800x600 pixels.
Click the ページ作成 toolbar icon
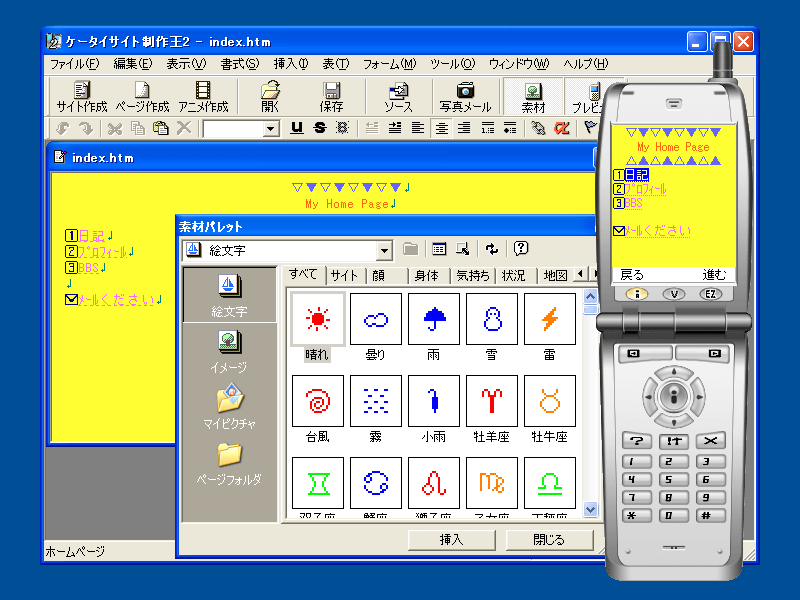142,96
